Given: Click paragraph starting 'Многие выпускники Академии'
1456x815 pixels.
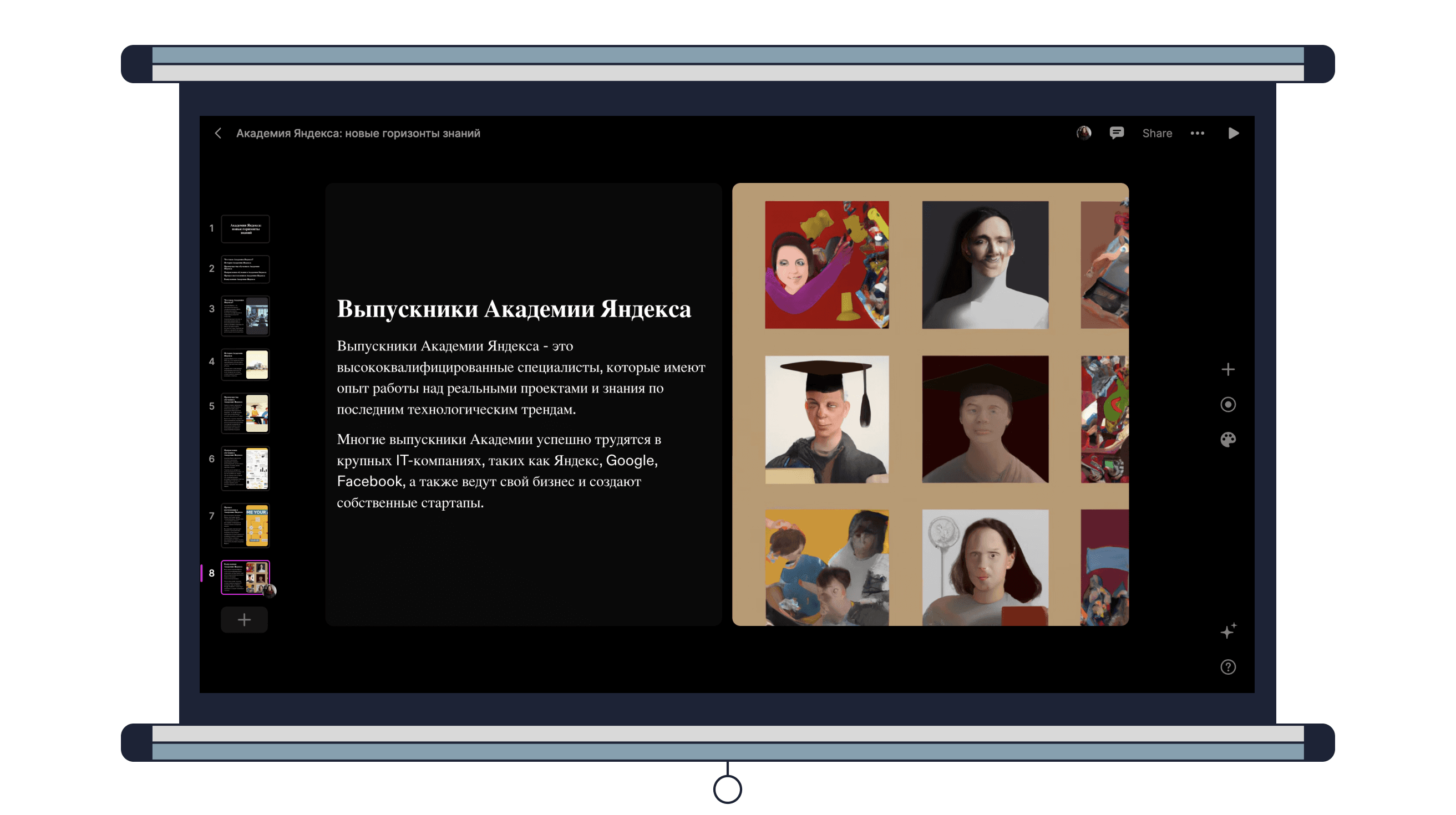Looking at the screenshot, I should (x=500, y=471).
